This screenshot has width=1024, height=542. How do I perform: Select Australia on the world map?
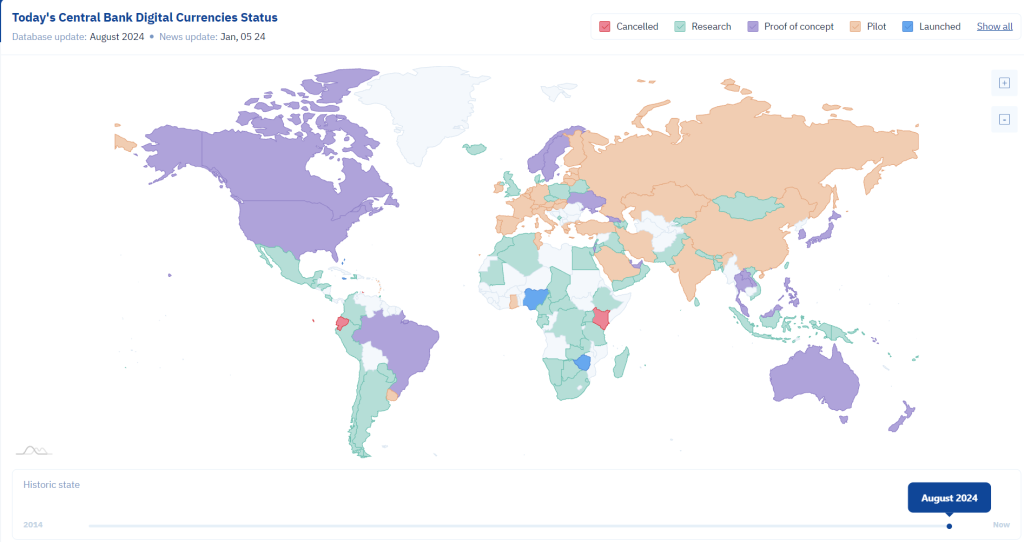point(816,379)
